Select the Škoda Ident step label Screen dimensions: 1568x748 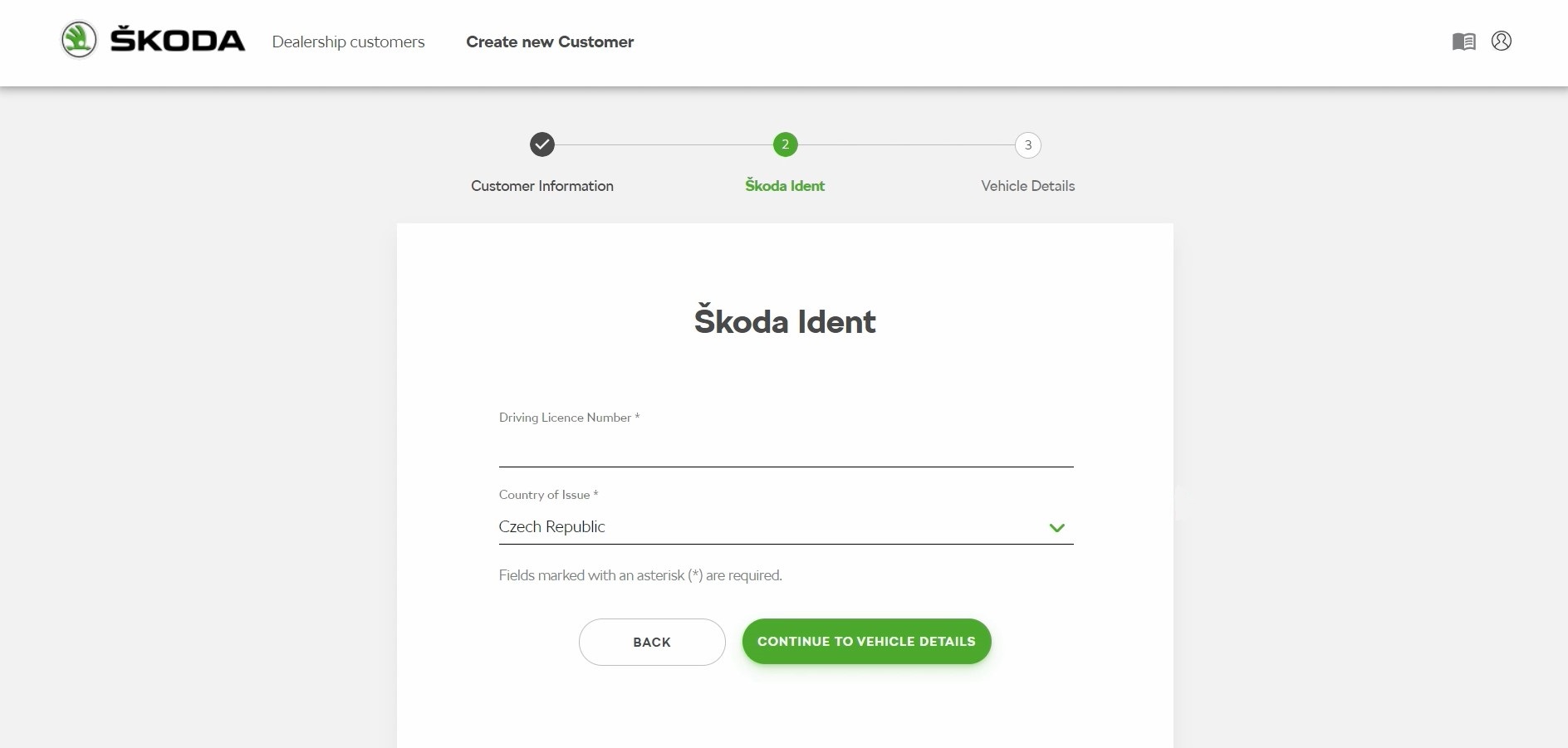[785, 185]
